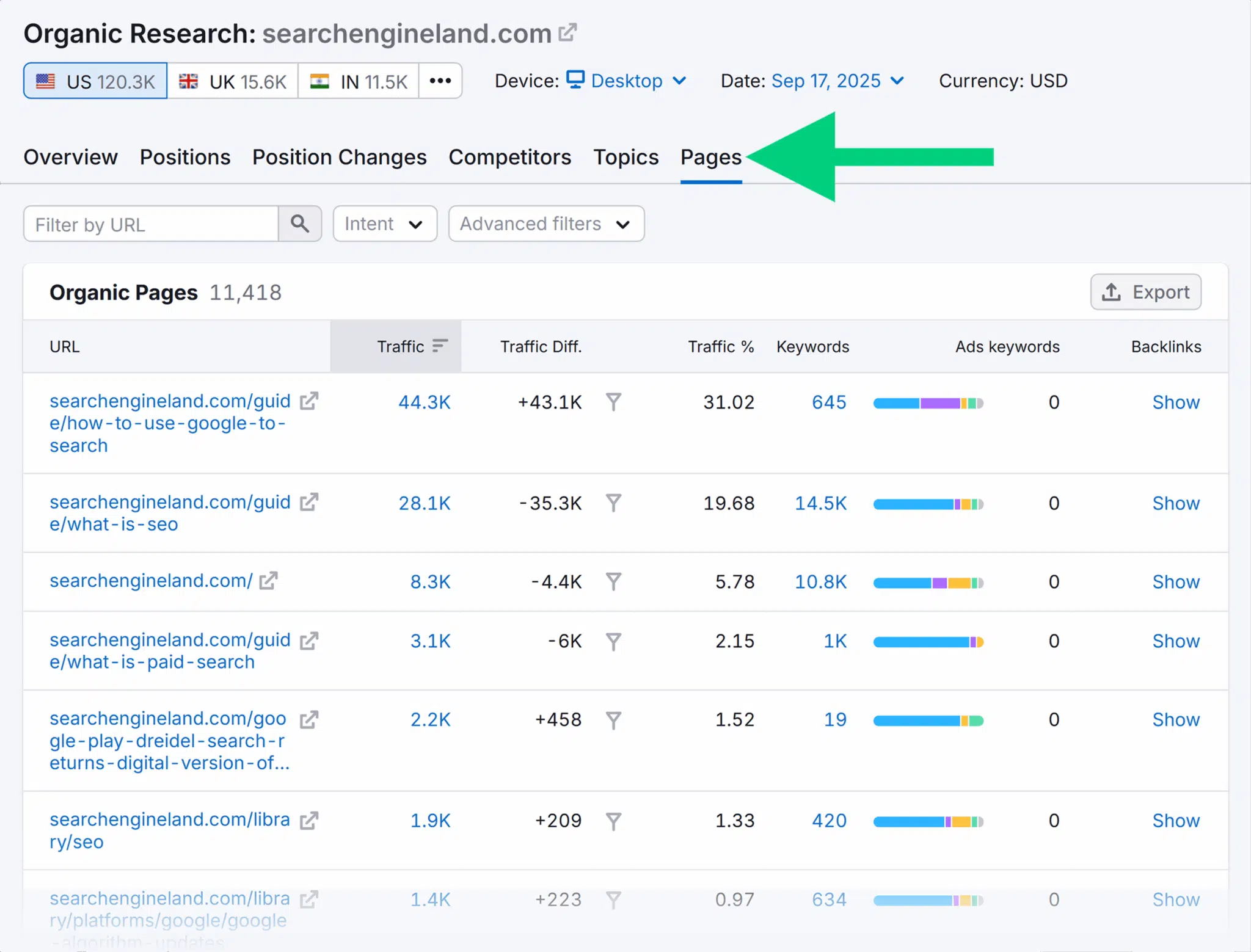Show backlinks for the homepage row

click(x=1176, y=581)
